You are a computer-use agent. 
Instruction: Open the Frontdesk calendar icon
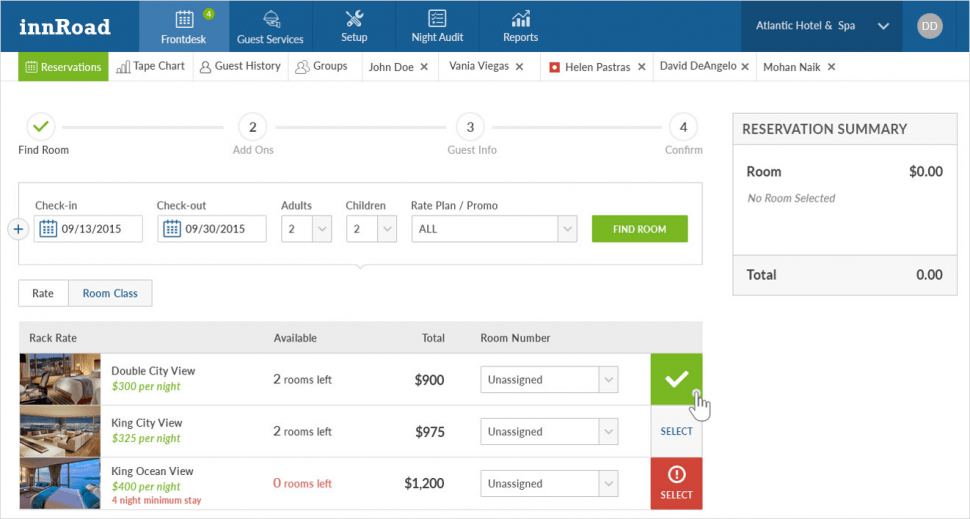pos(184,20)
